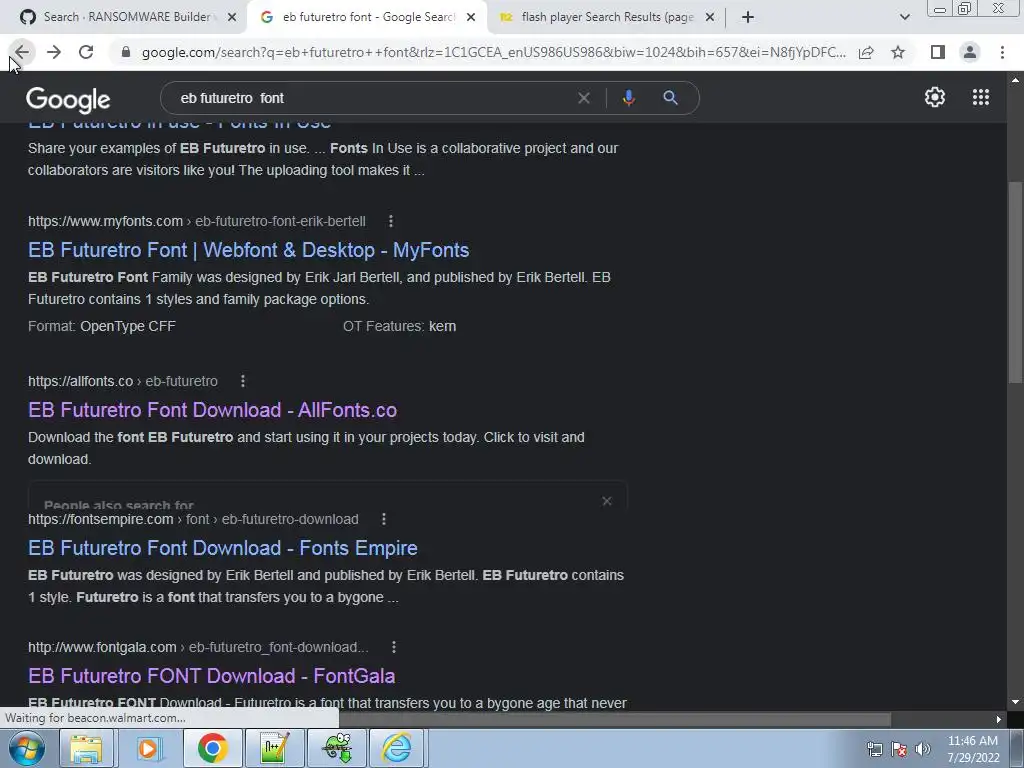The width and height of the screenshot is (1024, 768).
Task: Start voice search with microphone
Action: click(628, 98)
